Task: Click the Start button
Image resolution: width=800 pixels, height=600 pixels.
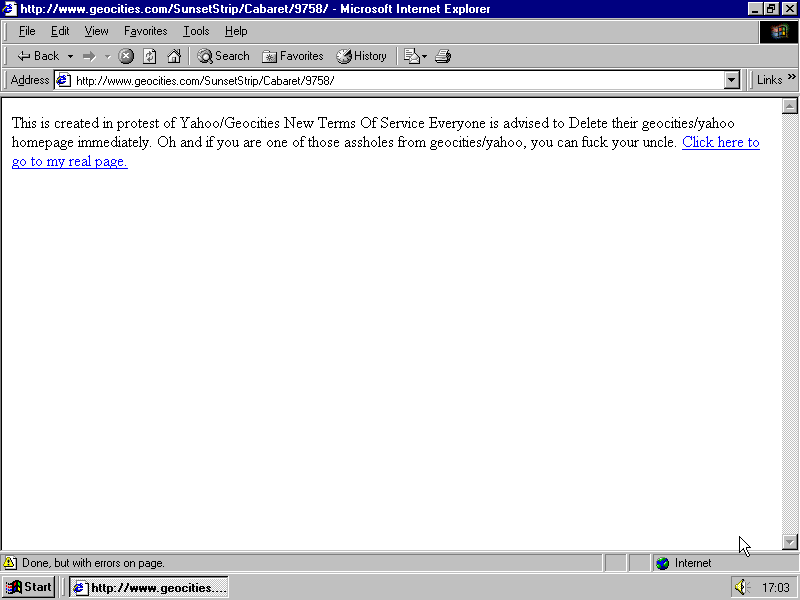Action: 29,587
